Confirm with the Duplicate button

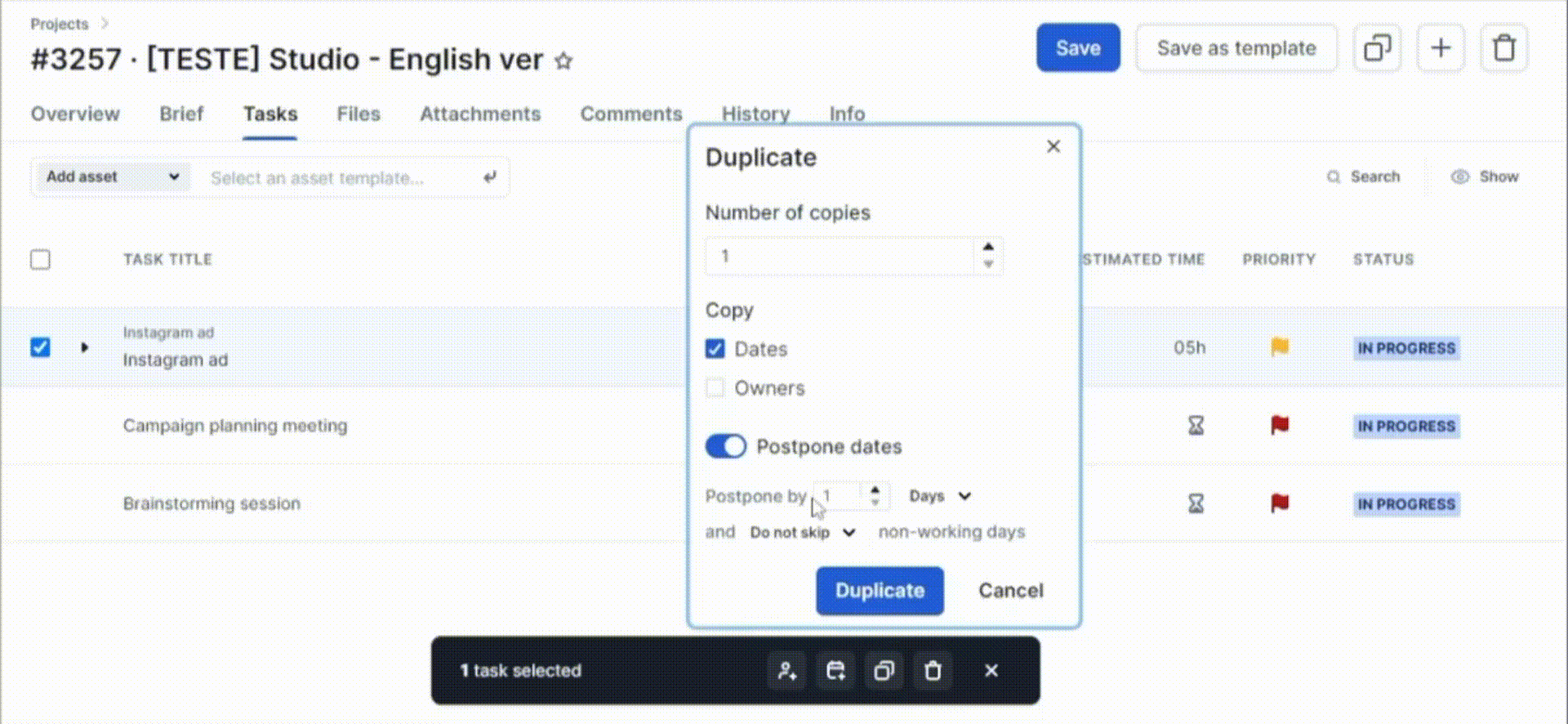880,591
